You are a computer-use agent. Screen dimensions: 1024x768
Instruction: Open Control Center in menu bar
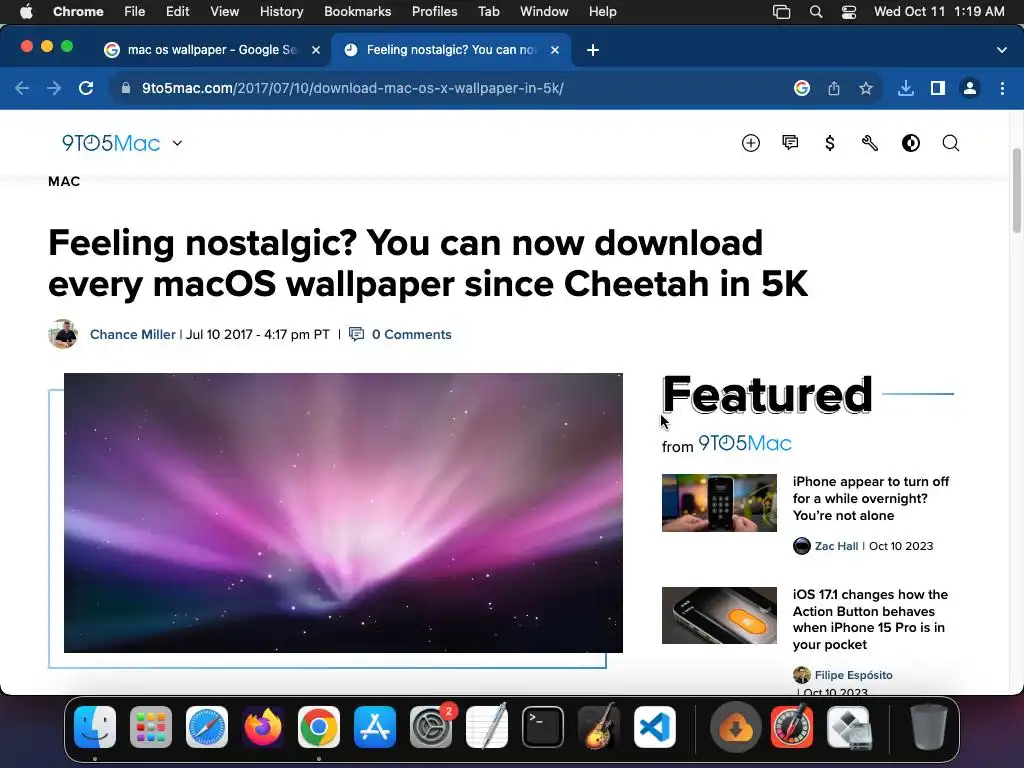click(x=848, y=12)
